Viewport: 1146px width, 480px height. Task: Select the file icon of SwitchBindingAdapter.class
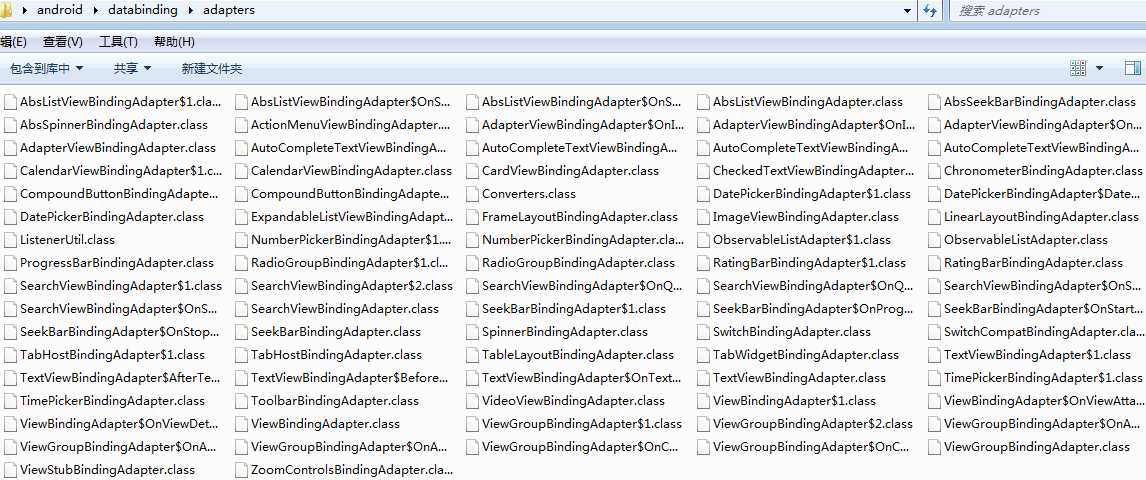(x=702, y=332)
